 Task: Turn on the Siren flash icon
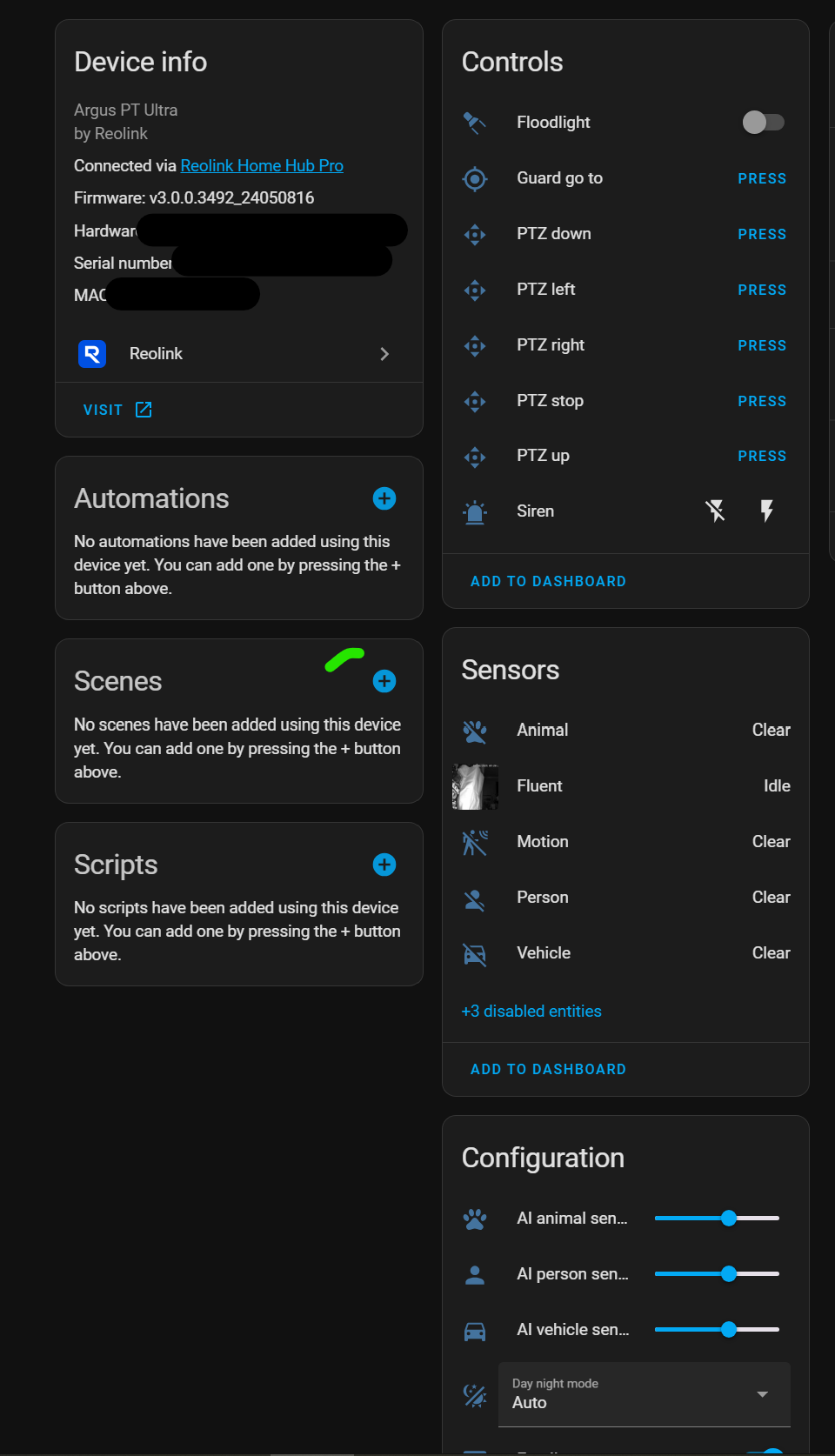(766, 511)
